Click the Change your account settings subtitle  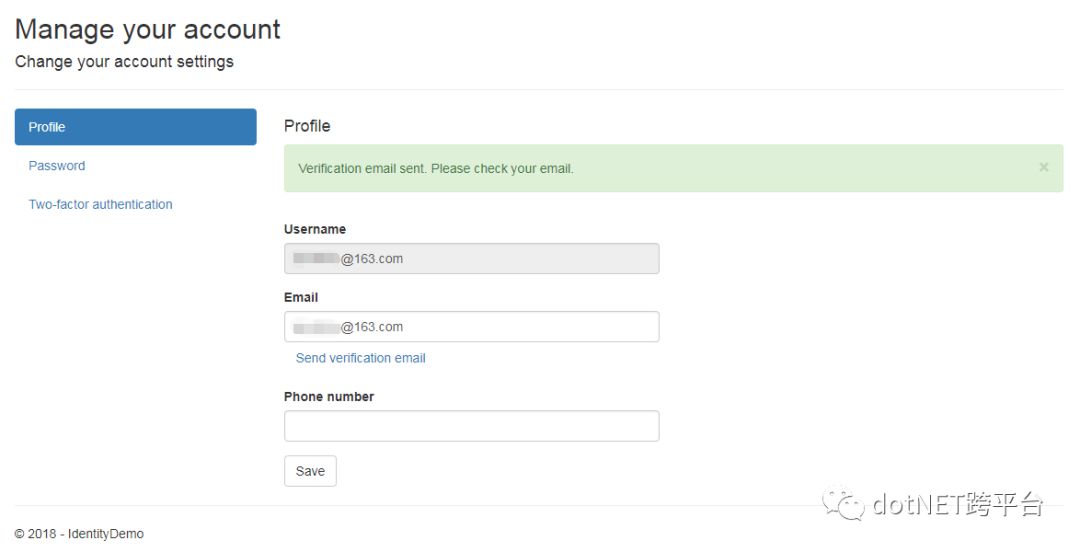[x=124, y=62]
